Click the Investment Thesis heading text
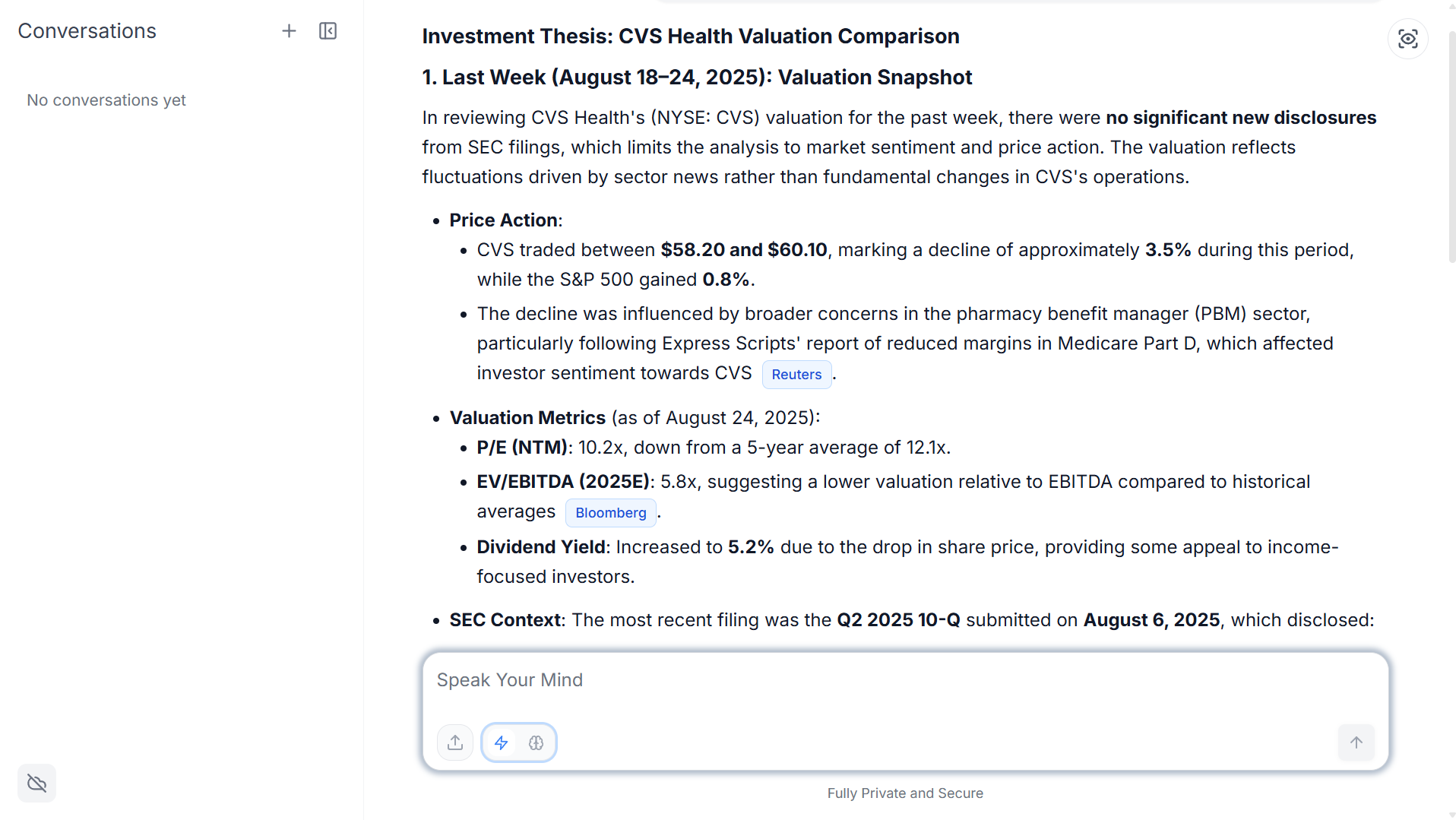The image size is (1456, 820). point(691,36)
